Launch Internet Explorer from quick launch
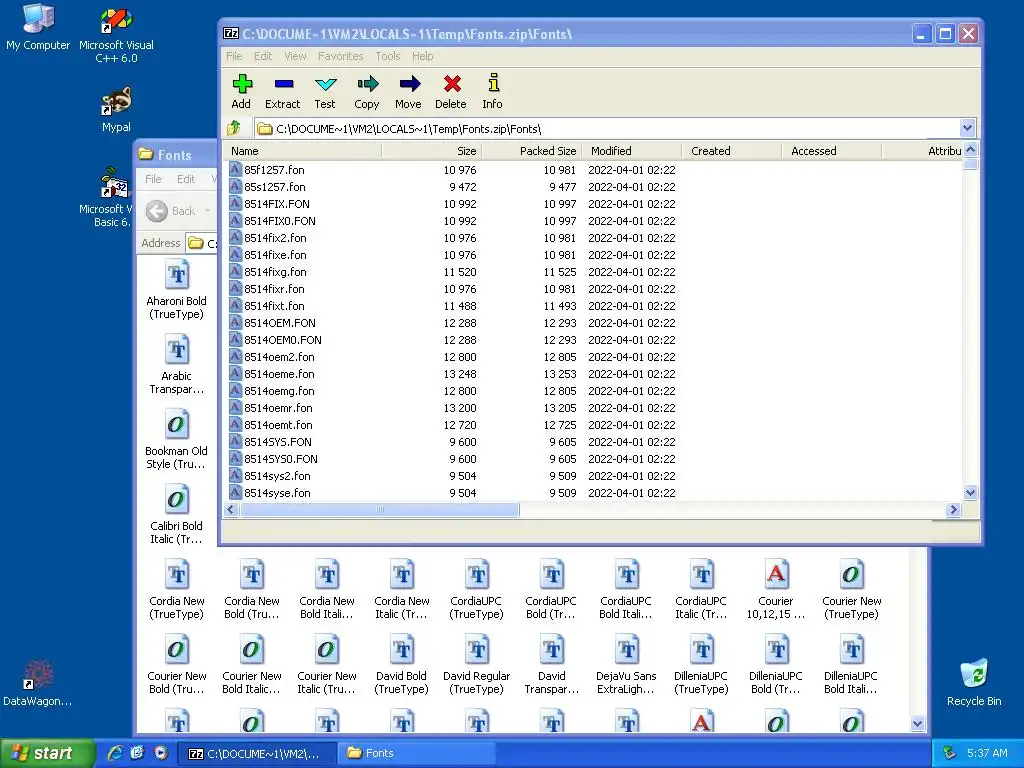 pos(116,753)
